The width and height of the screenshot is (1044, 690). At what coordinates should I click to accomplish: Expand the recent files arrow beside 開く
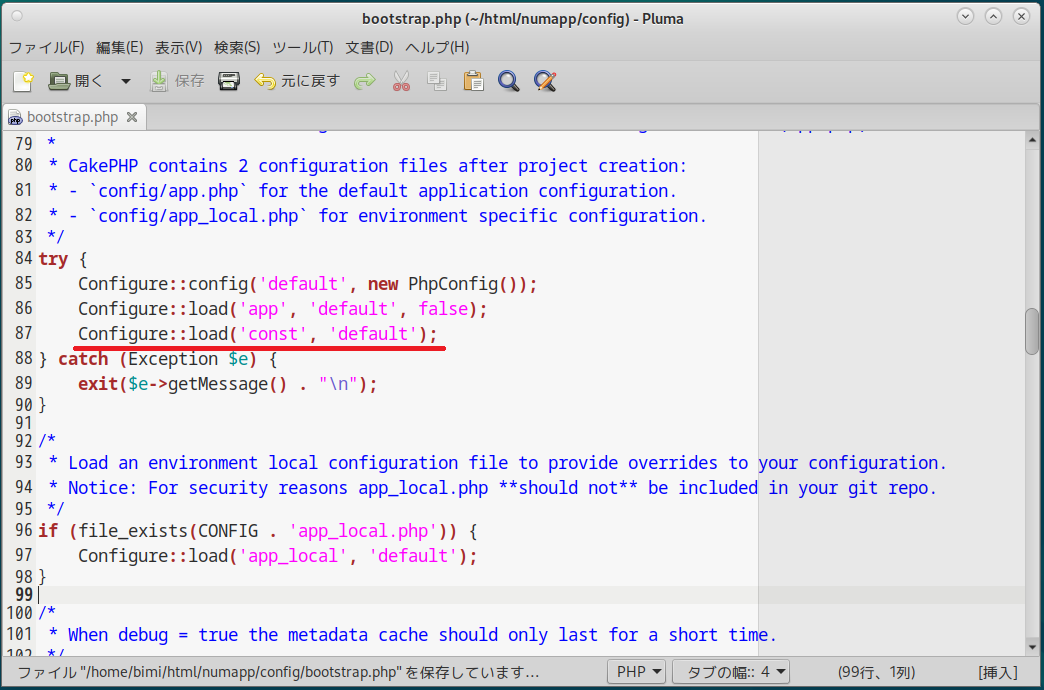pos(125,81)
